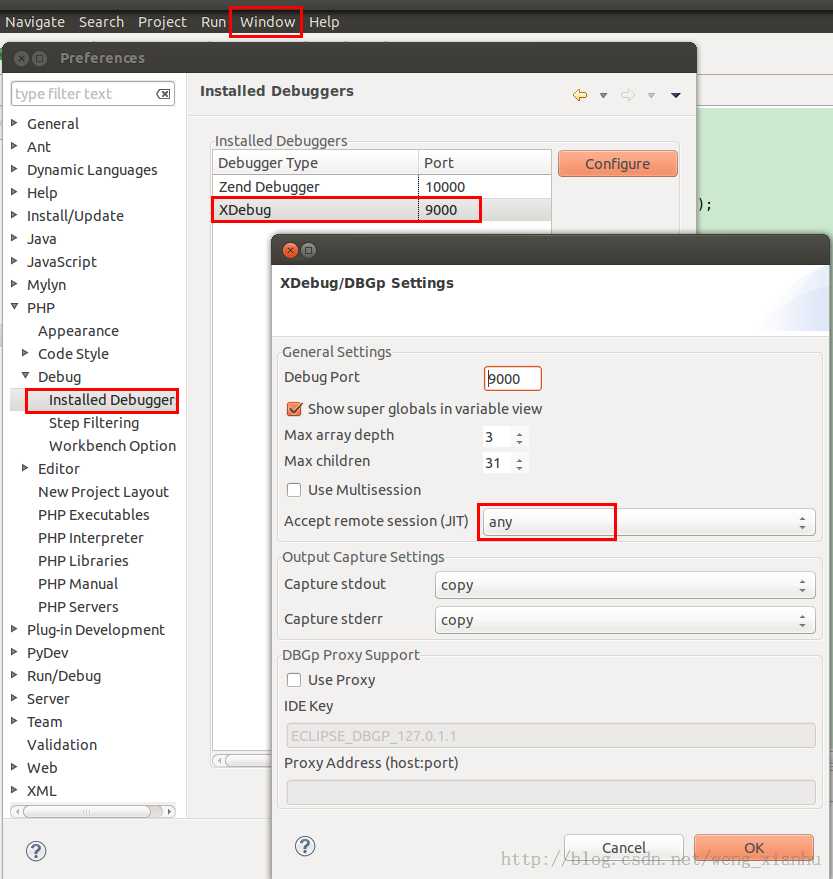The width and height of the screenshot is (833, 879).
Task: Open the Capture stderr dropdown
Action: coord(625,620)
